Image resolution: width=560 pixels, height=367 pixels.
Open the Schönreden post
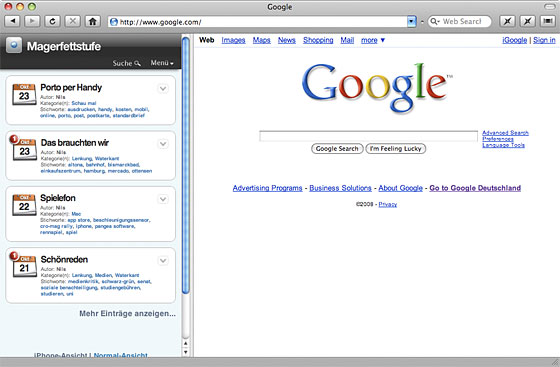(x=64, y=260)
